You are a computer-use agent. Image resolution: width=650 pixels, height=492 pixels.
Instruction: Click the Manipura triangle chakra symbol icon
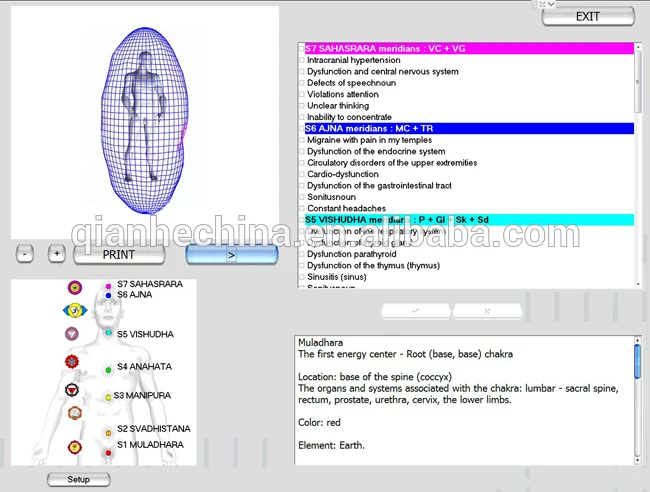pyautogui.click(x=72, y=390)
